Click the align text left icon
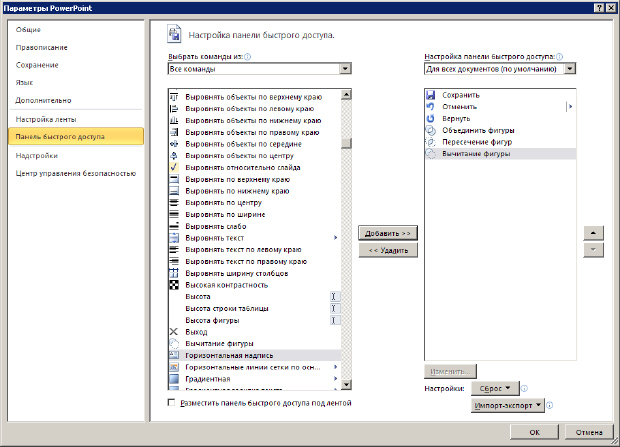620x447 pixels. click(174, 250)
